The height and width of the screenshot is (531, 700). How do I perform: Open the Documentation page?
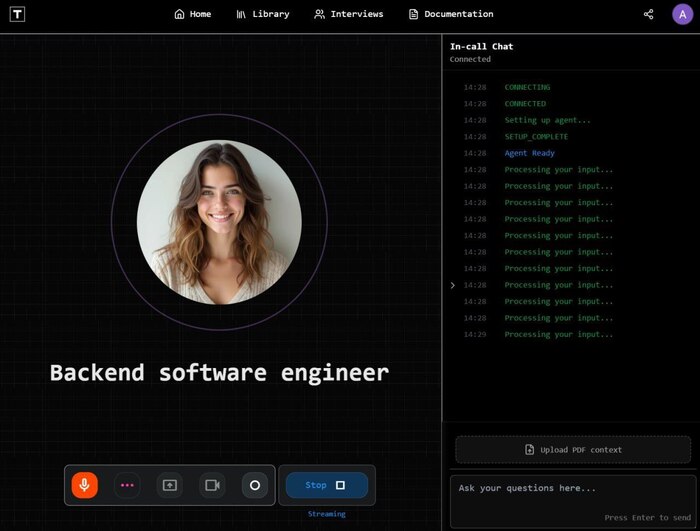[450, 14]
